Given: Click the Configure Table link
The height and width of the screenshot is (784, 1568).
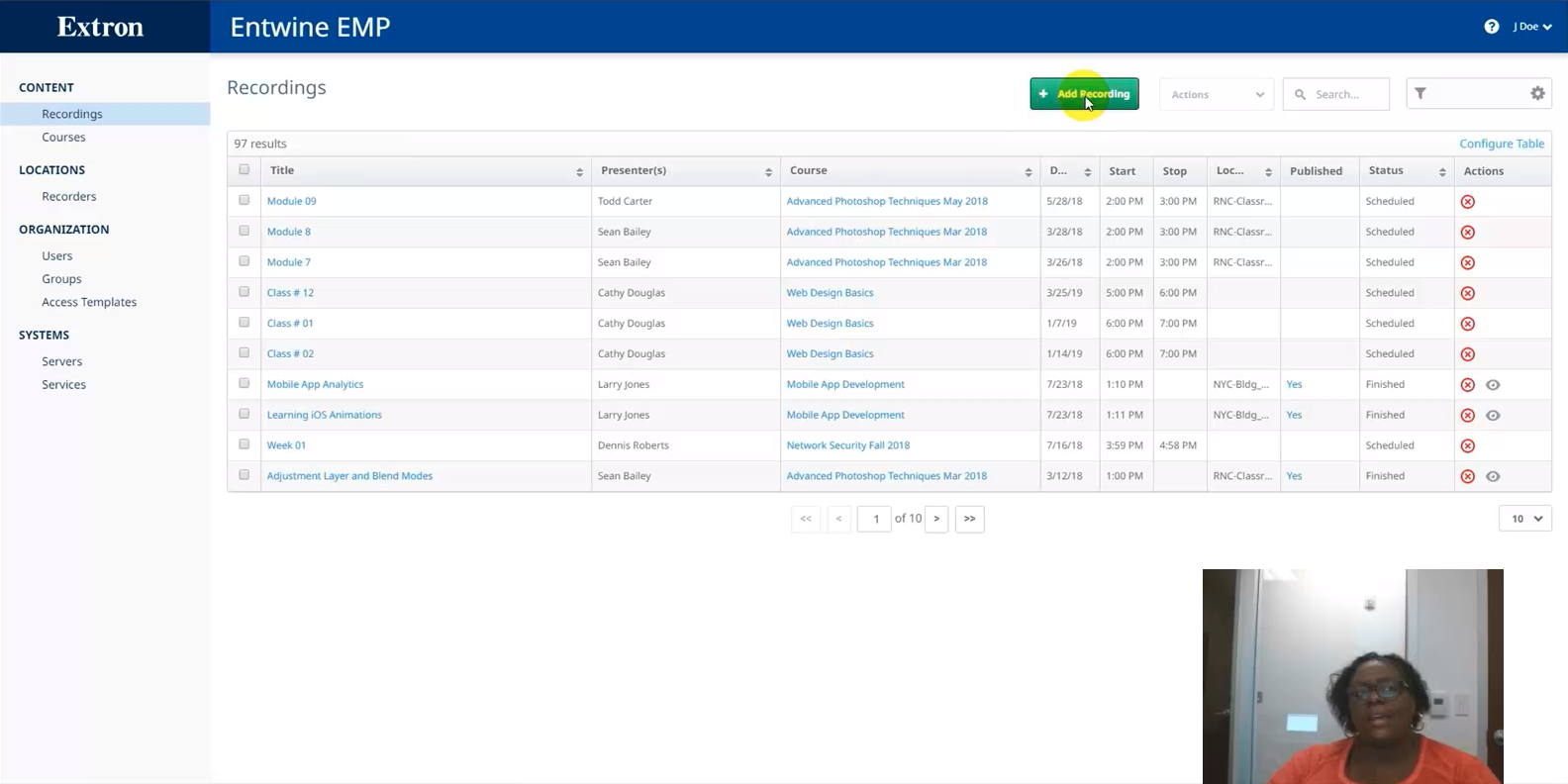Looking at the screenshot, I should tap(1502, 144).
